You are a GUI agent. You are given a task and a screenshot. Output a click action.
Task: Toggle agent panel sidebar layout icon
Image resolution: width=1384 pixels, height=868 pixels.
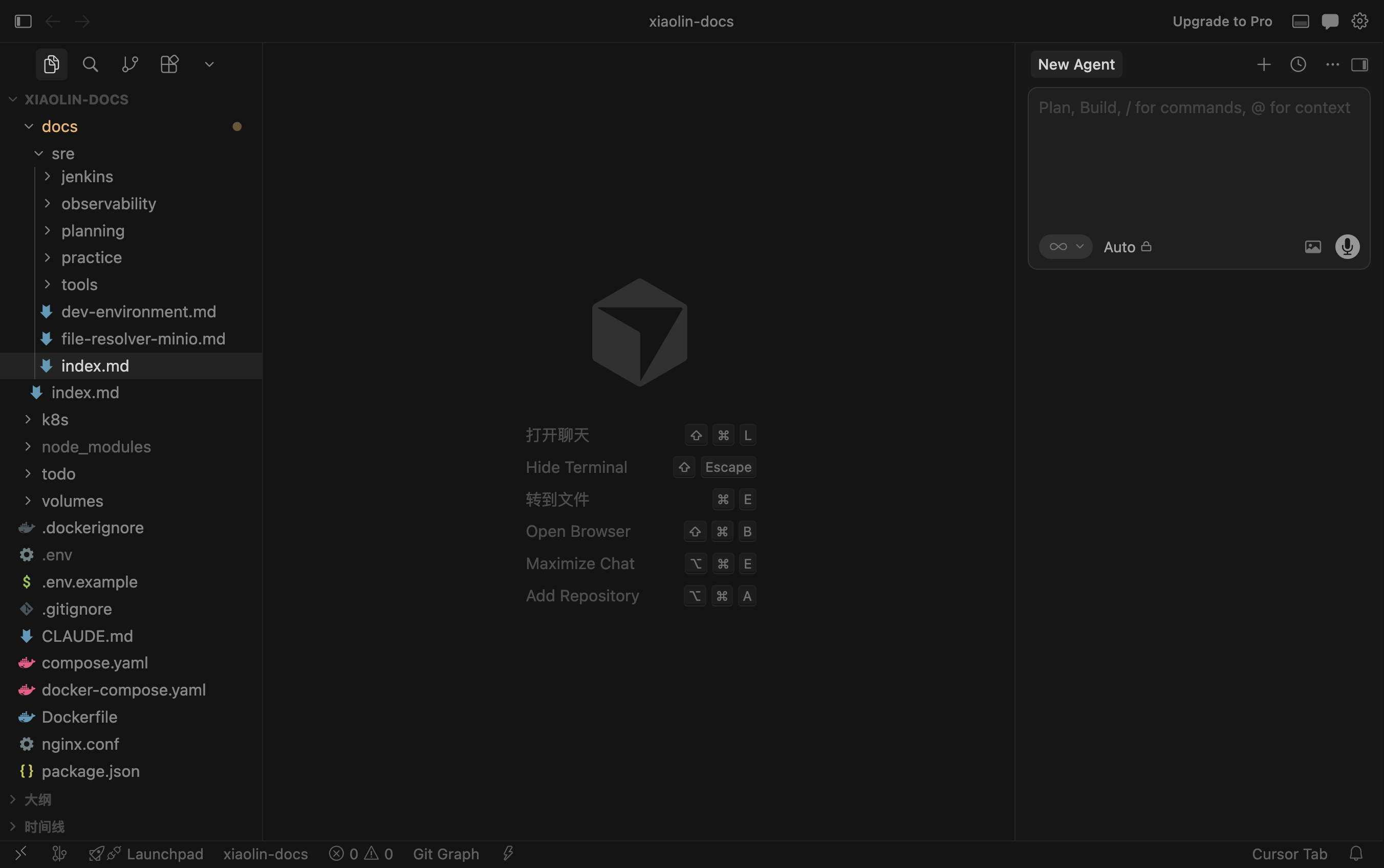[x=1359, y=64]
